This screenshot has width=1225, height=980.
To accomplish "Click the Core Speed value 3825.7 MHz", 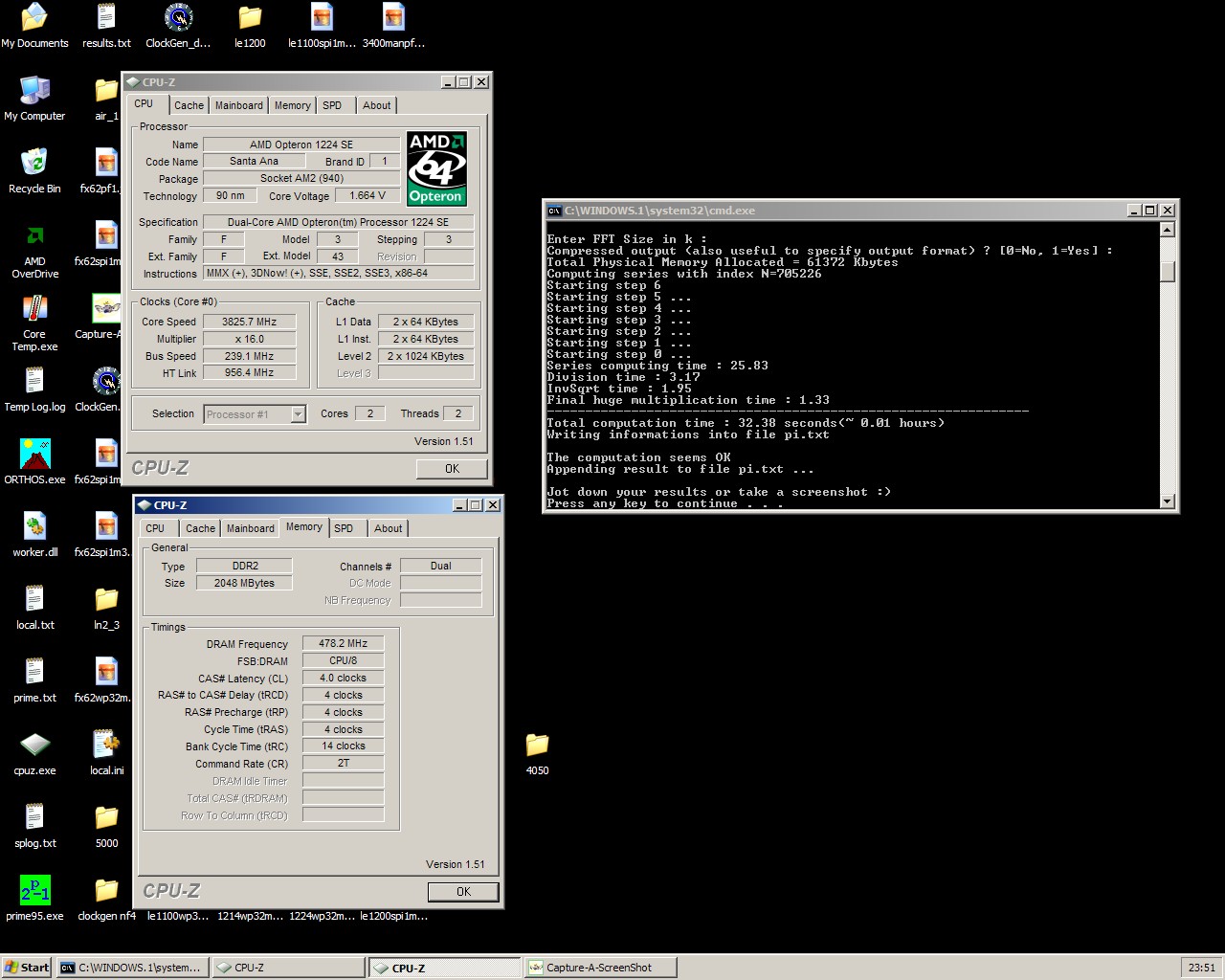I will 249,323.
